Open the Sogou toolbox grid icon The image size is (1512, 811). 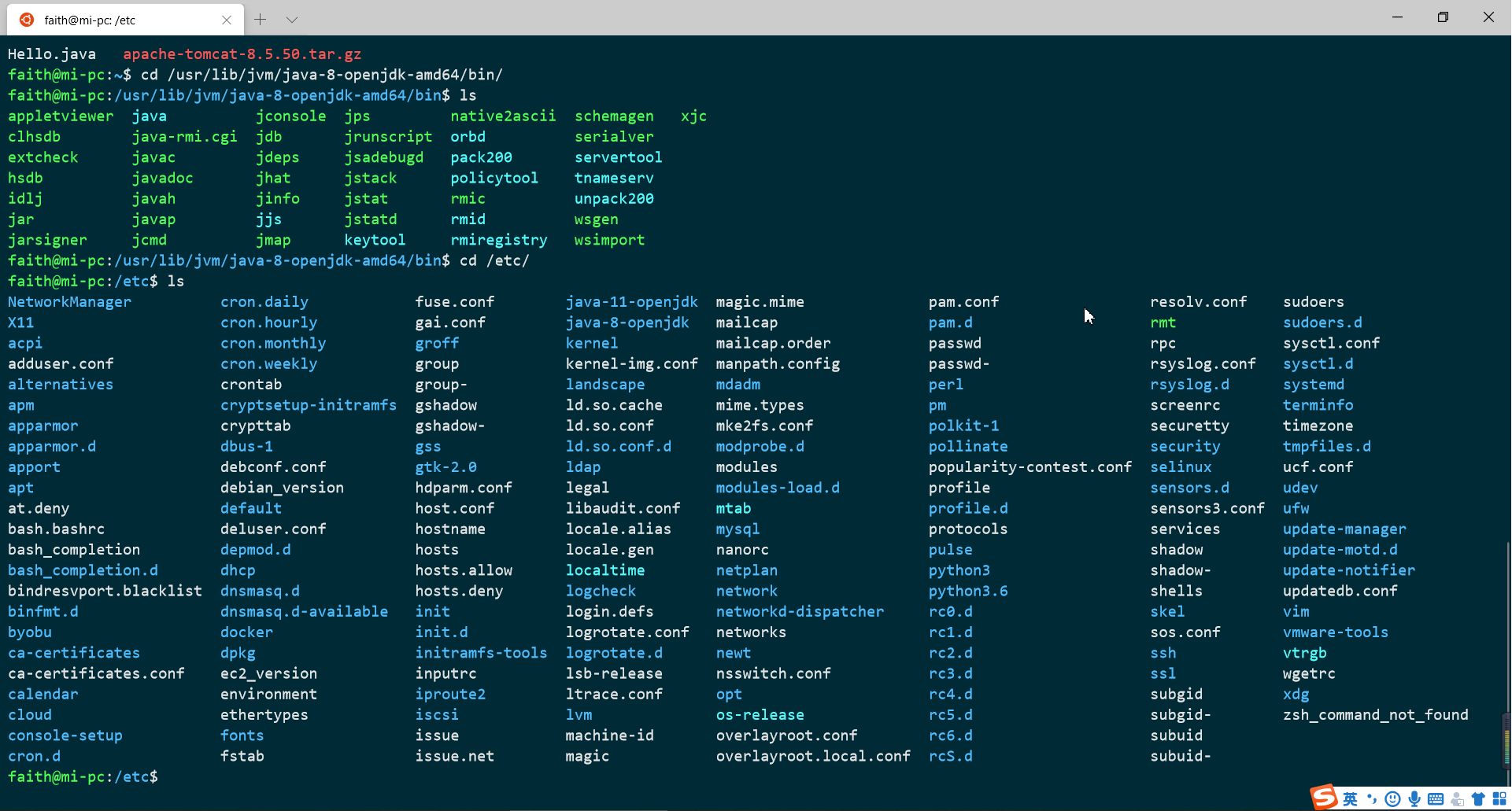(1499, 799)
